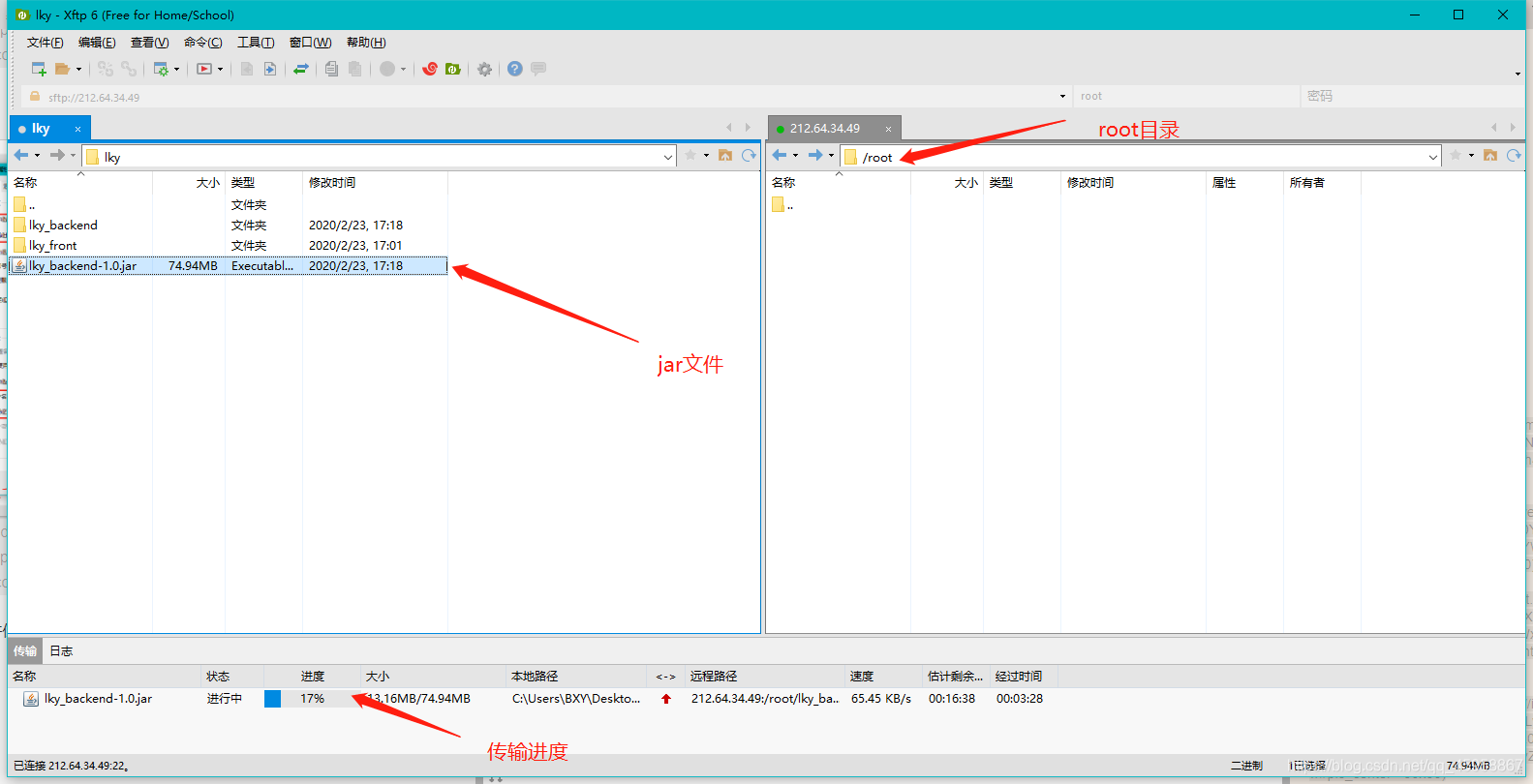Refresh the local lky pane
The image size is (1533, 784).
pos(749,155)
